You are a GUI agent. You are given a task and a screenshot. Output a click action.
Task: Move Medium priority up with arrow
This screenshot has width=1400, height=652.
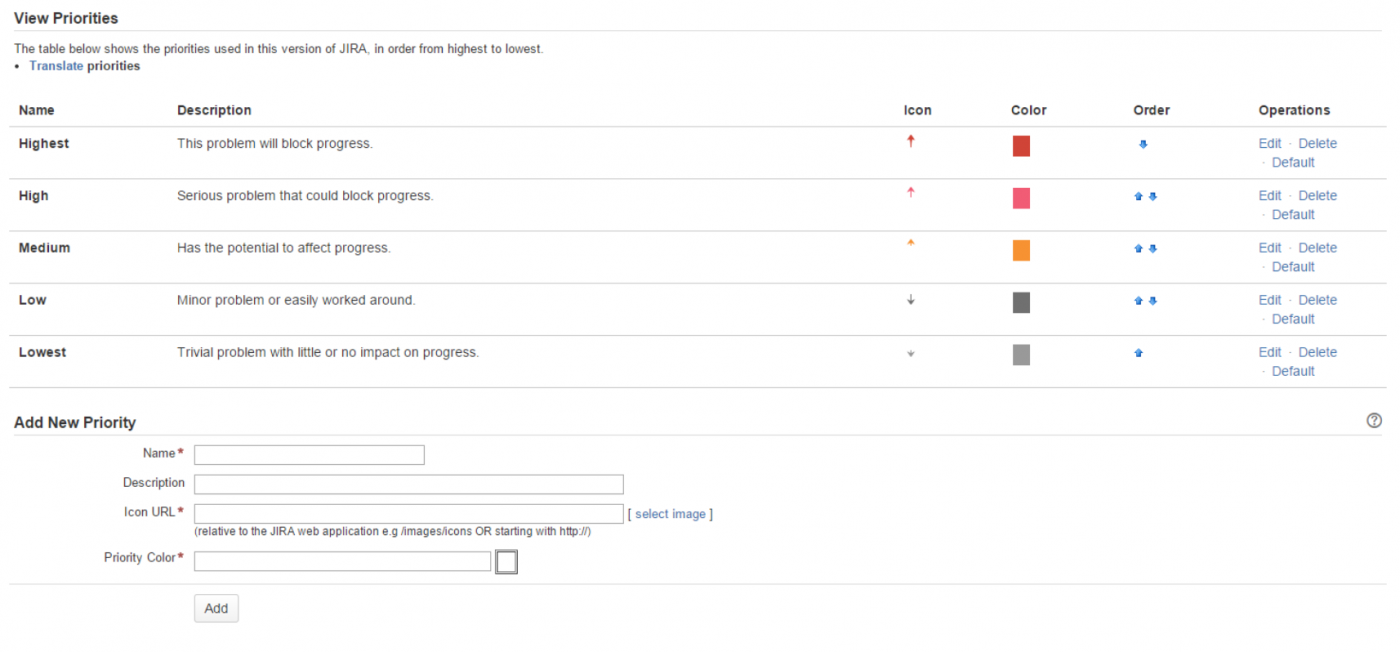coord(1138,249)
